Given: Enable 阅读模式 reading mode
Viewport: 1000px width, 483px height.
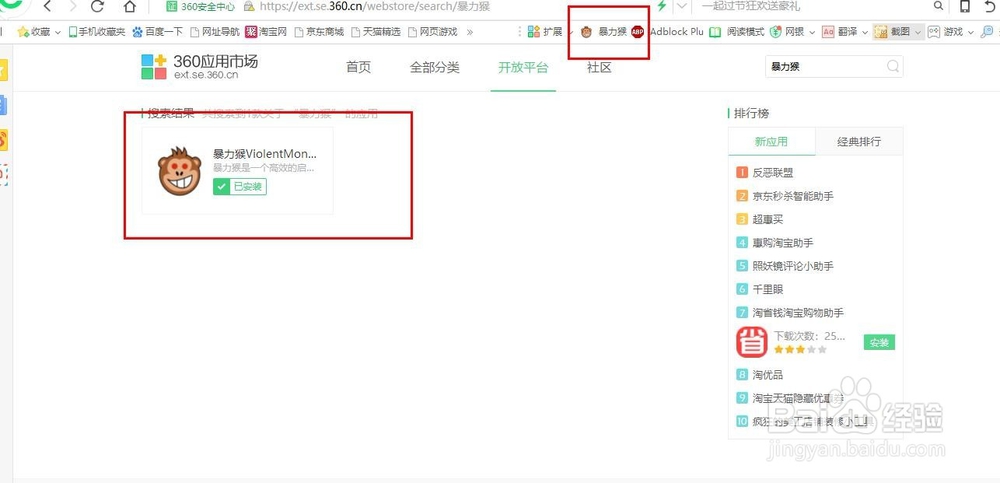Looking at the screenshot, I should 737,32.
